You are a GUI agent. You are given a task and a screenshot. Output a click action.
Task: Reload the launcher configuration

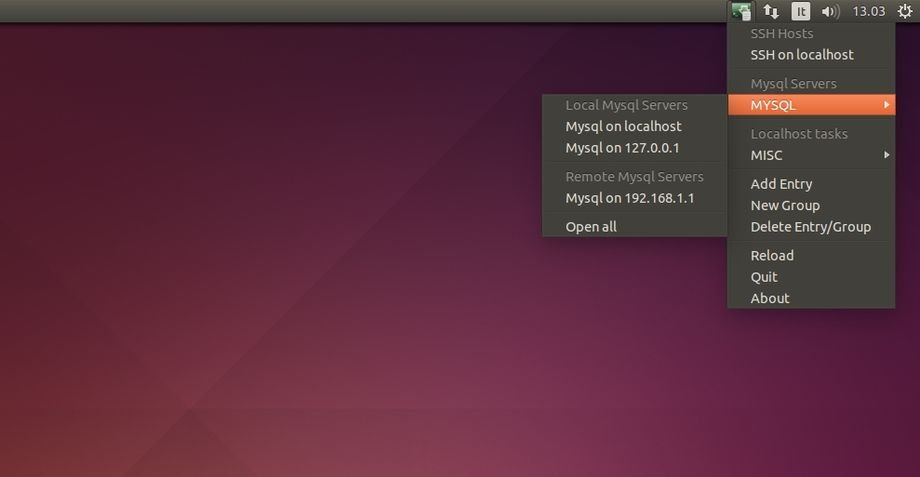772,255
